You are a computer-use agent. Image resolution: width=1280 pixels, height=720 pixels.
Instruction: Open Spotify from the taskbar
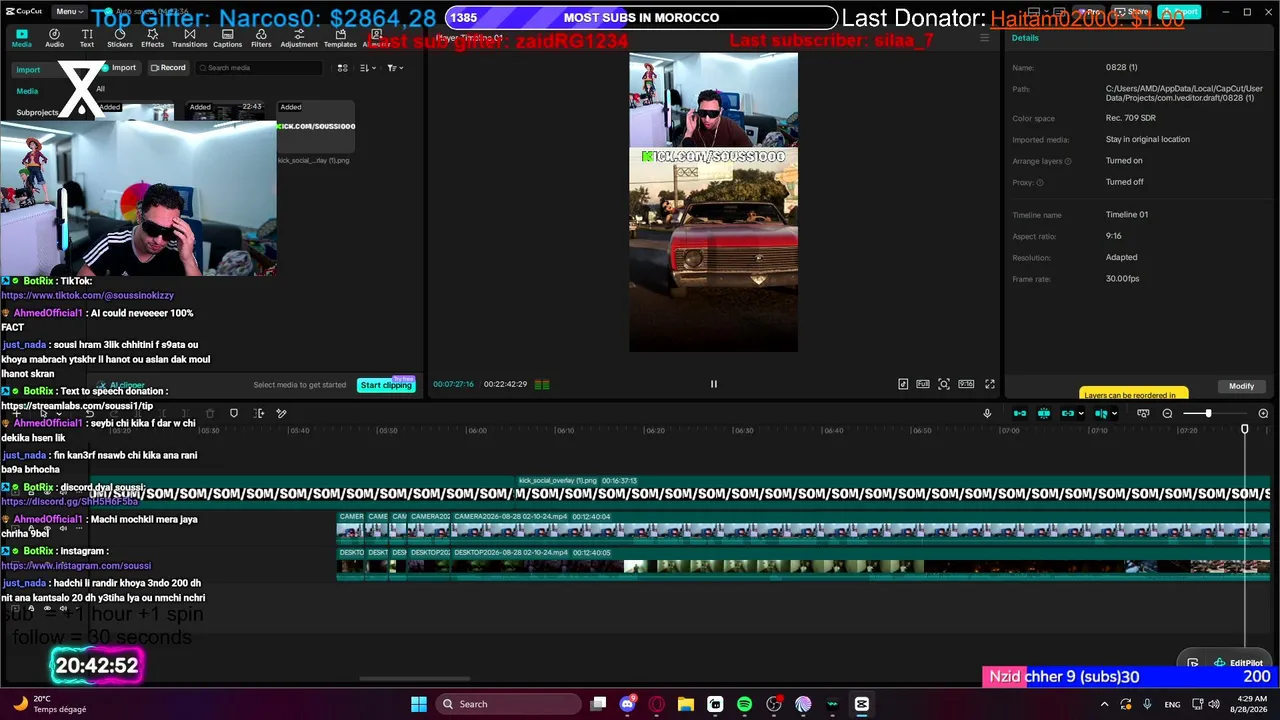point(744,704)
